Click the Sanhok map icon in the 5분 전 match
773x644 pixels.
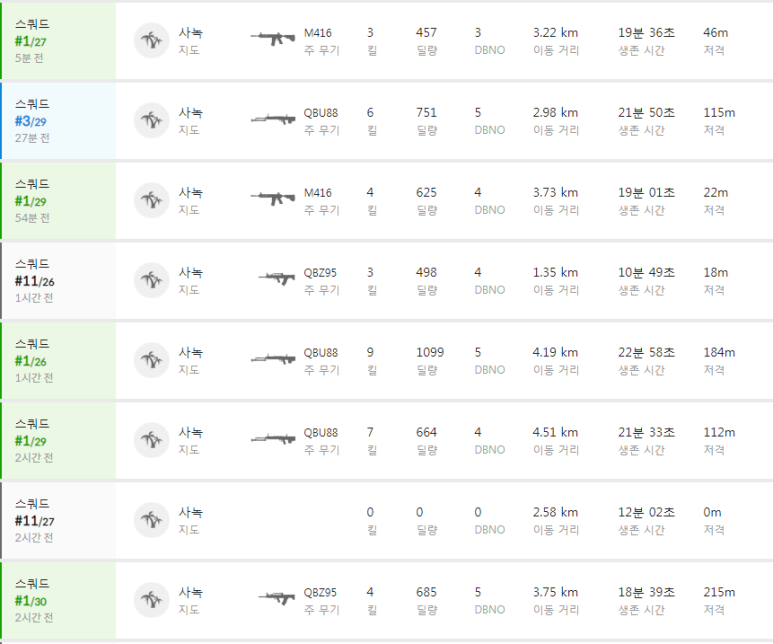pyautogui.click(x=152, y=40)
